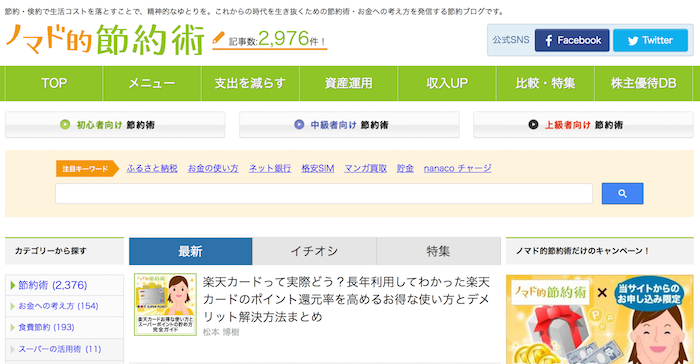Open 収入UP in the navigation bar

click(x=447, y=83)
